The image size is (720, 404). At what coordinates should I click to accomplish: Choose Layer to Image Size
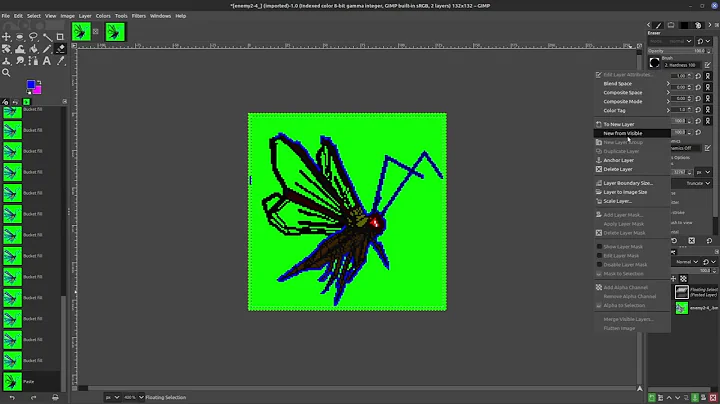[632, 192]
